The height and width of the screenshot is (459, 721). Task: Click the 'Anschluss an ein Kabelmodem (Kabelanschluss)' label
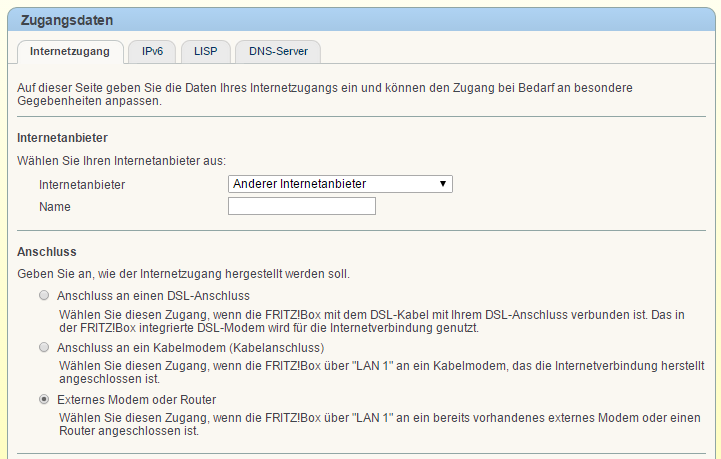(x=190, y=348)
